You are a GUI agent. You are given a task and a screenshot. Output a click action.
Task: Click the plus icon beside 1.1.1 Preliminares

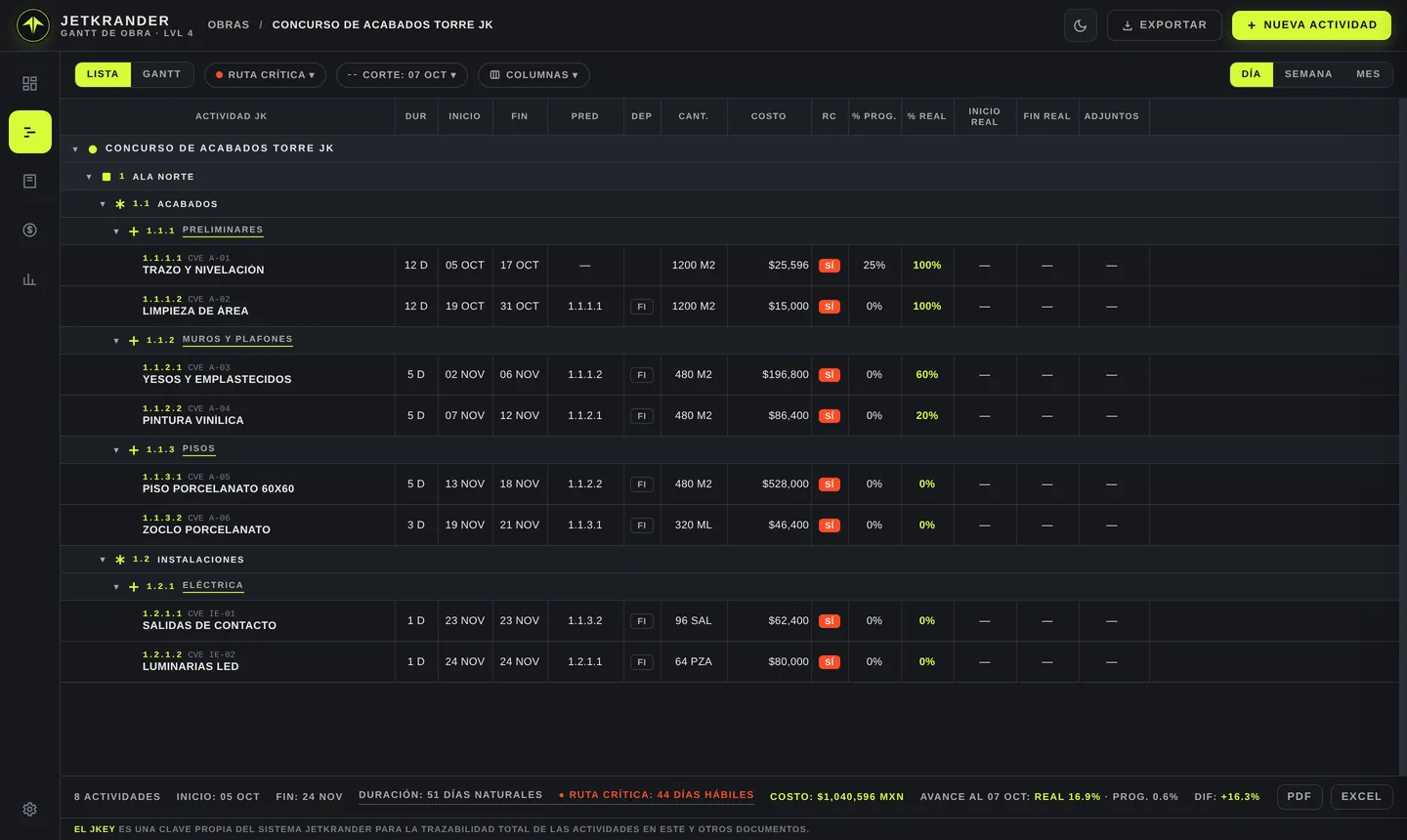(134, 231)
